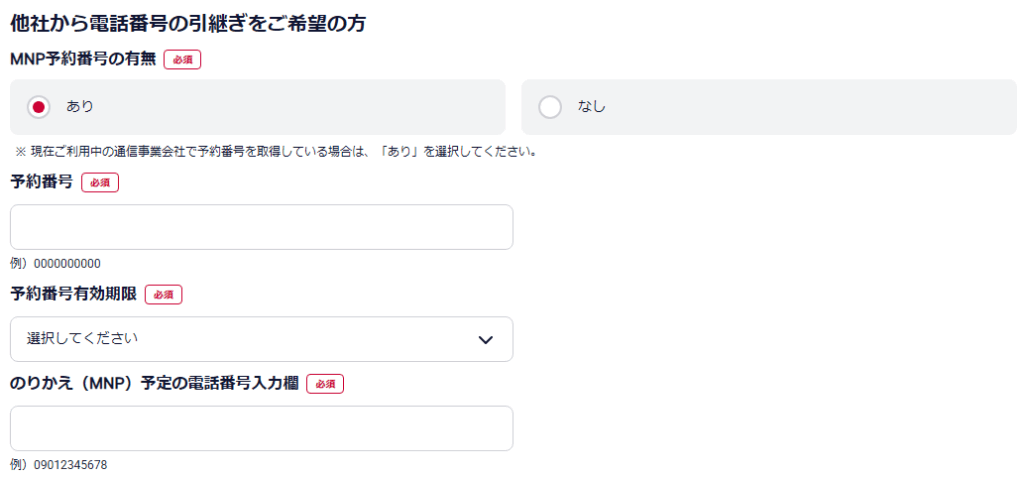Click 必須 badge next to 予約番号 label
Screen dimensions: 1024x477
click(x=100, y=183)
